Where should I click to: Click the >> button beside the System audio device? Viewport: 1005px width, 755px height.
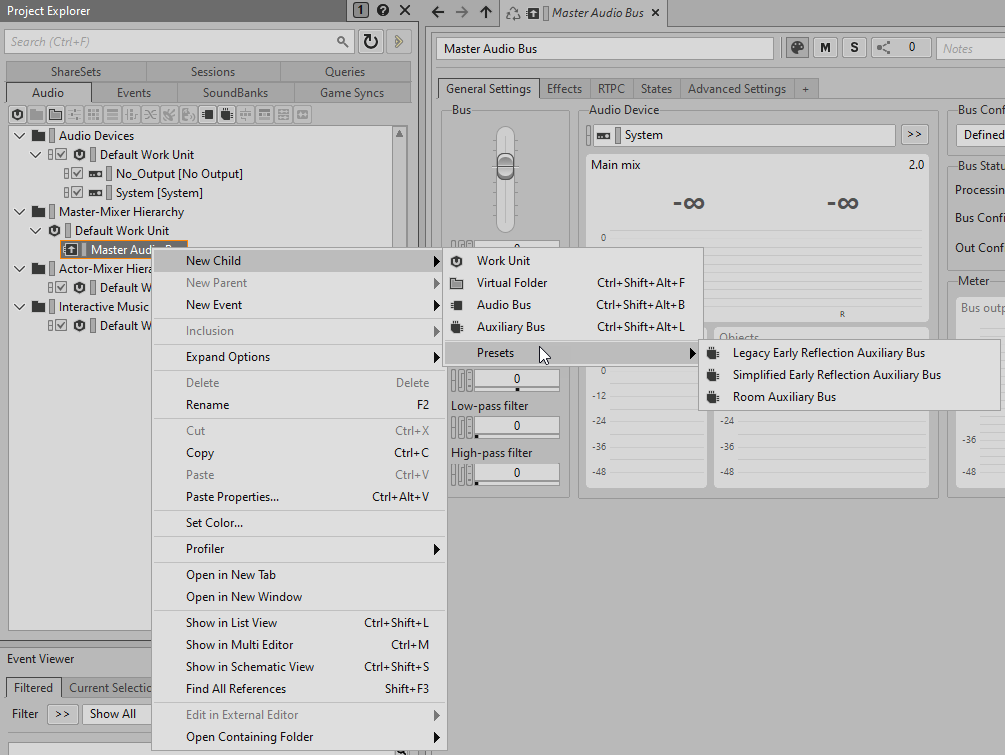point(913,135)
